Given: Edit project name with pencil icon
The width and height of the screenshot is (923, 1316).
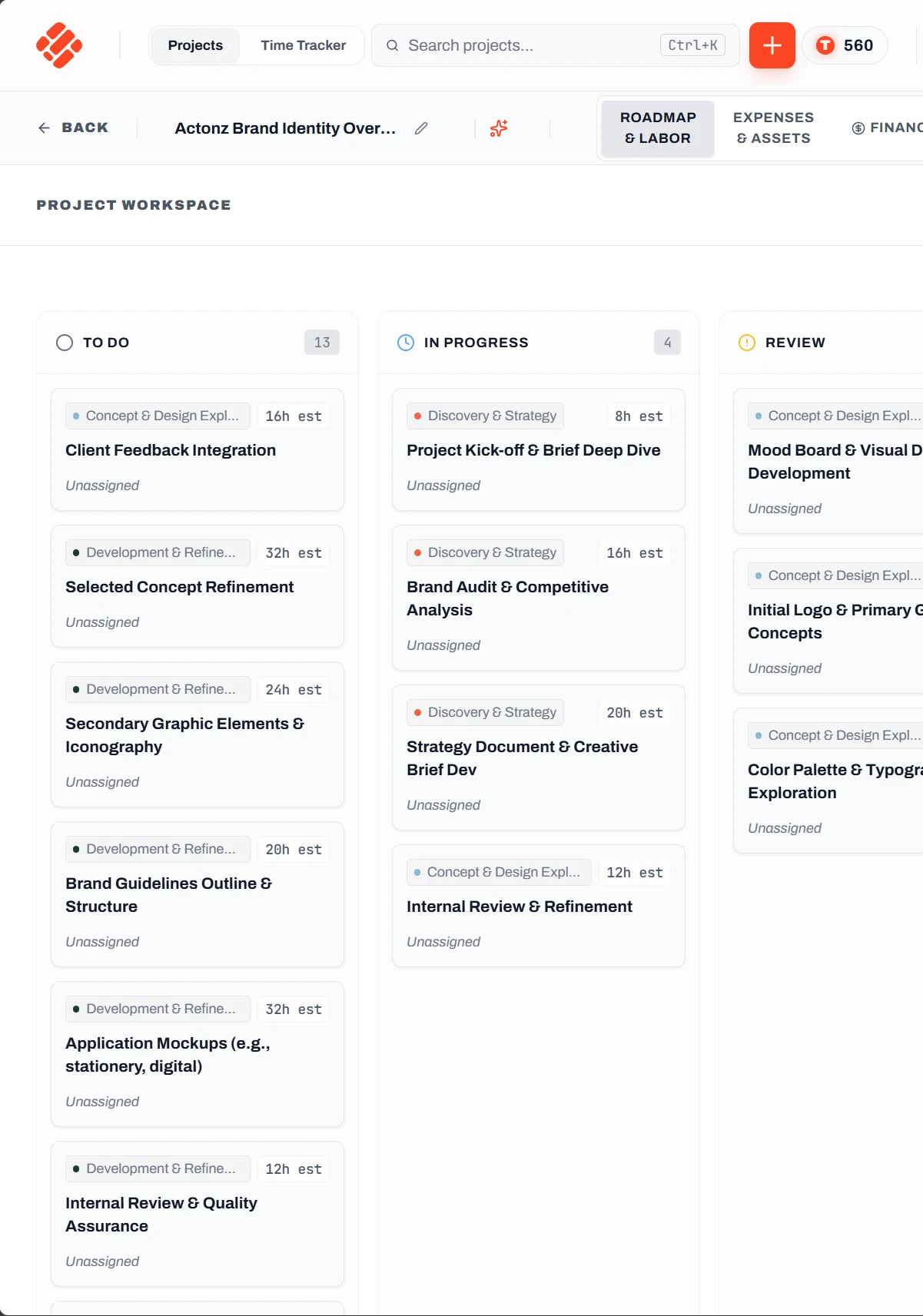Looking at the screenshot, I should (x=421, y=128).
